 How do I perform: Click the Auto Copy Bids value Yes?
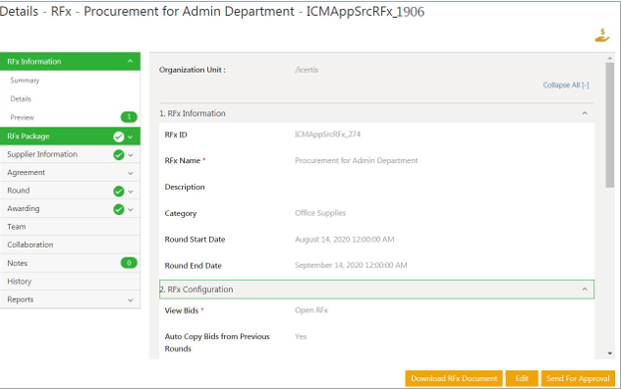click(x=301, y=336)
